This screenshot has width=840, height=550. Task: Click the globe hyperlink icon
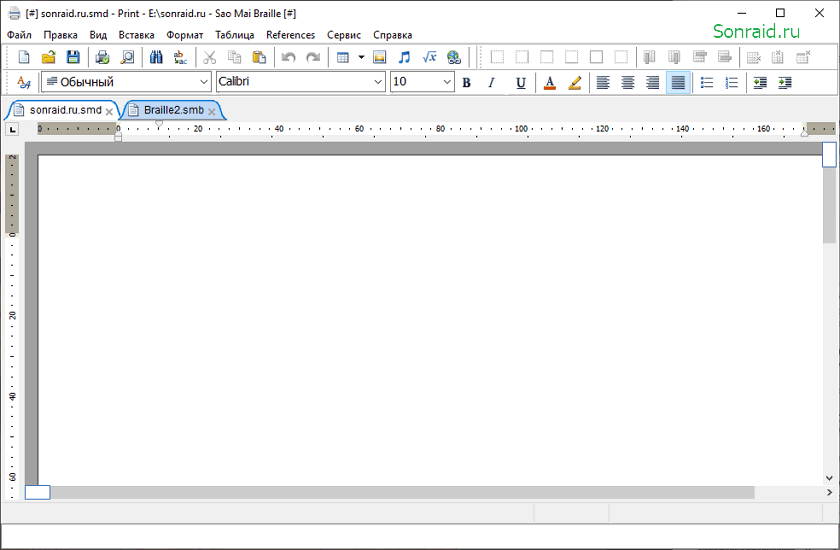tap(454, 57)
